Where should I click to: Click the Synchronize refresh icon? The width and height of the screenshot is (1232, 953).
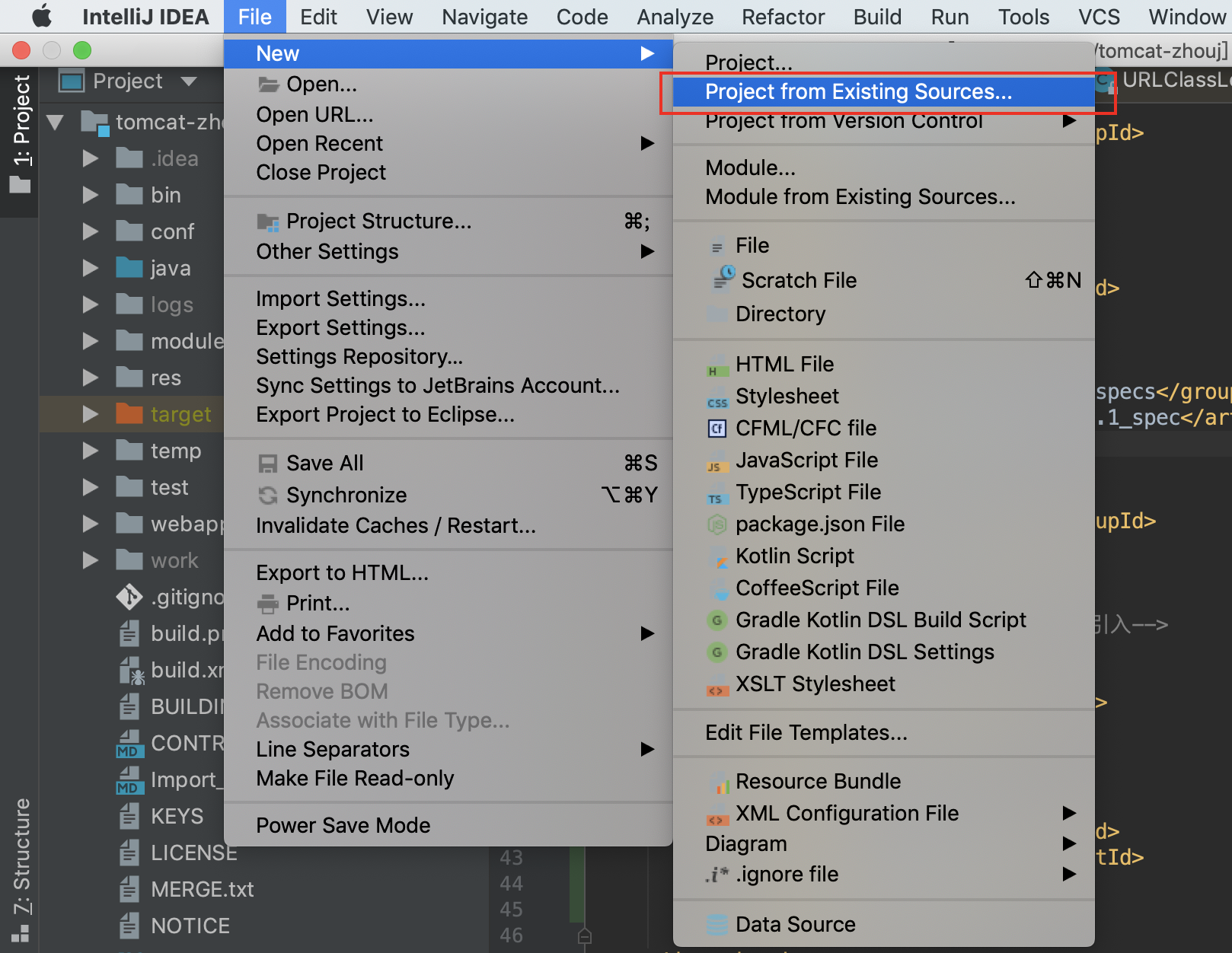point(268,496)
